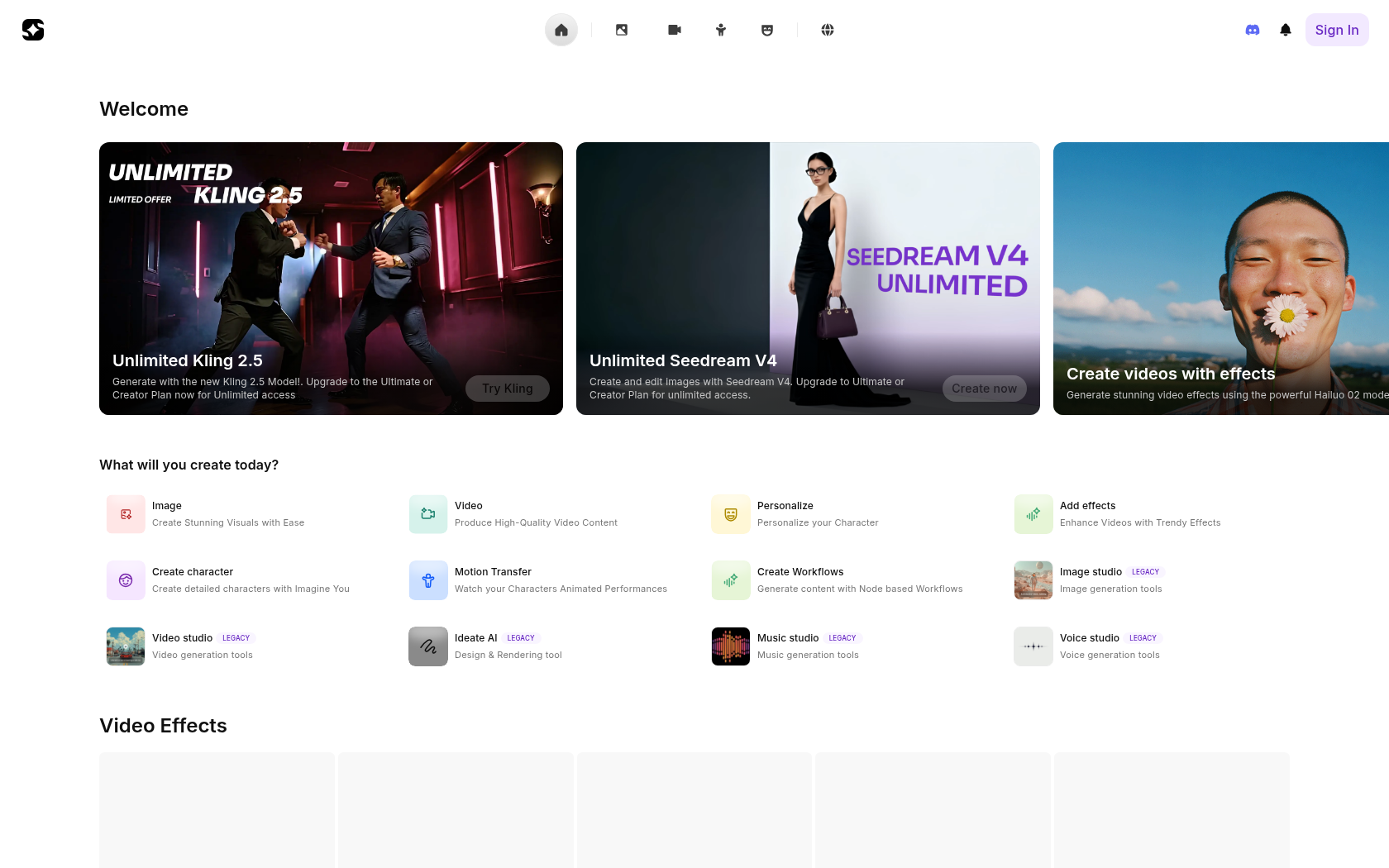Click the Video studio thumbnail icon
This screenshot has height=868, width=1389.
click(126, 646)
